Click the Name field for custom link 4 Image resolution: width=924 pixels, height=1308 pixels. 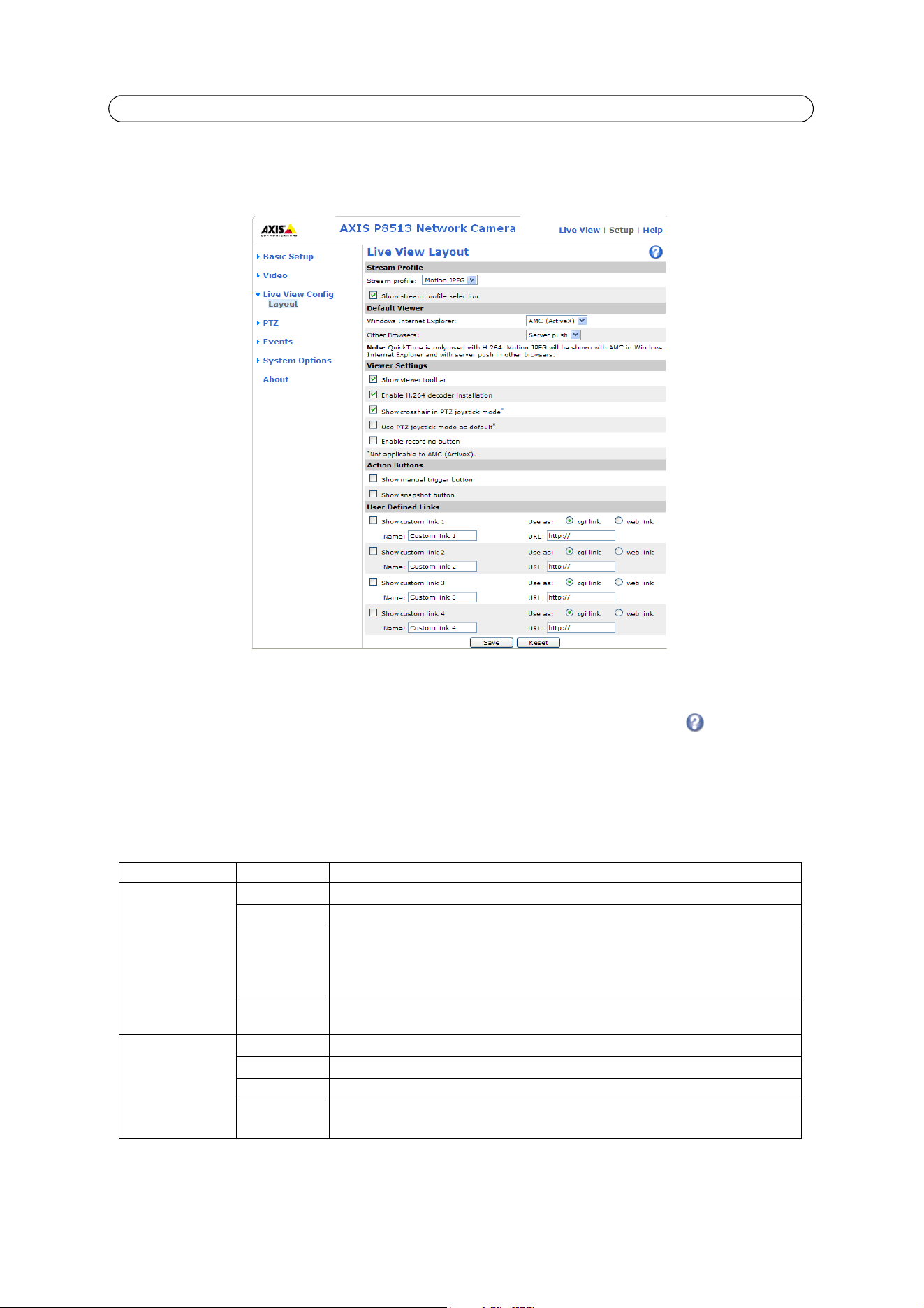tap(442, 628)
